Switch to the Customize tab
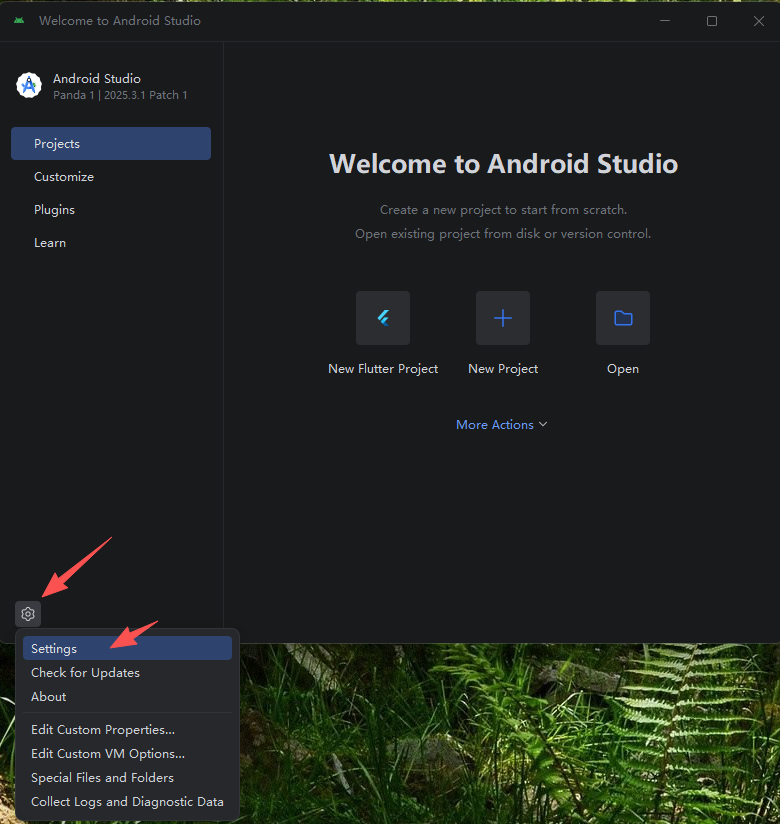The width and height of the screenshot is (780, 824). (111, 177)
